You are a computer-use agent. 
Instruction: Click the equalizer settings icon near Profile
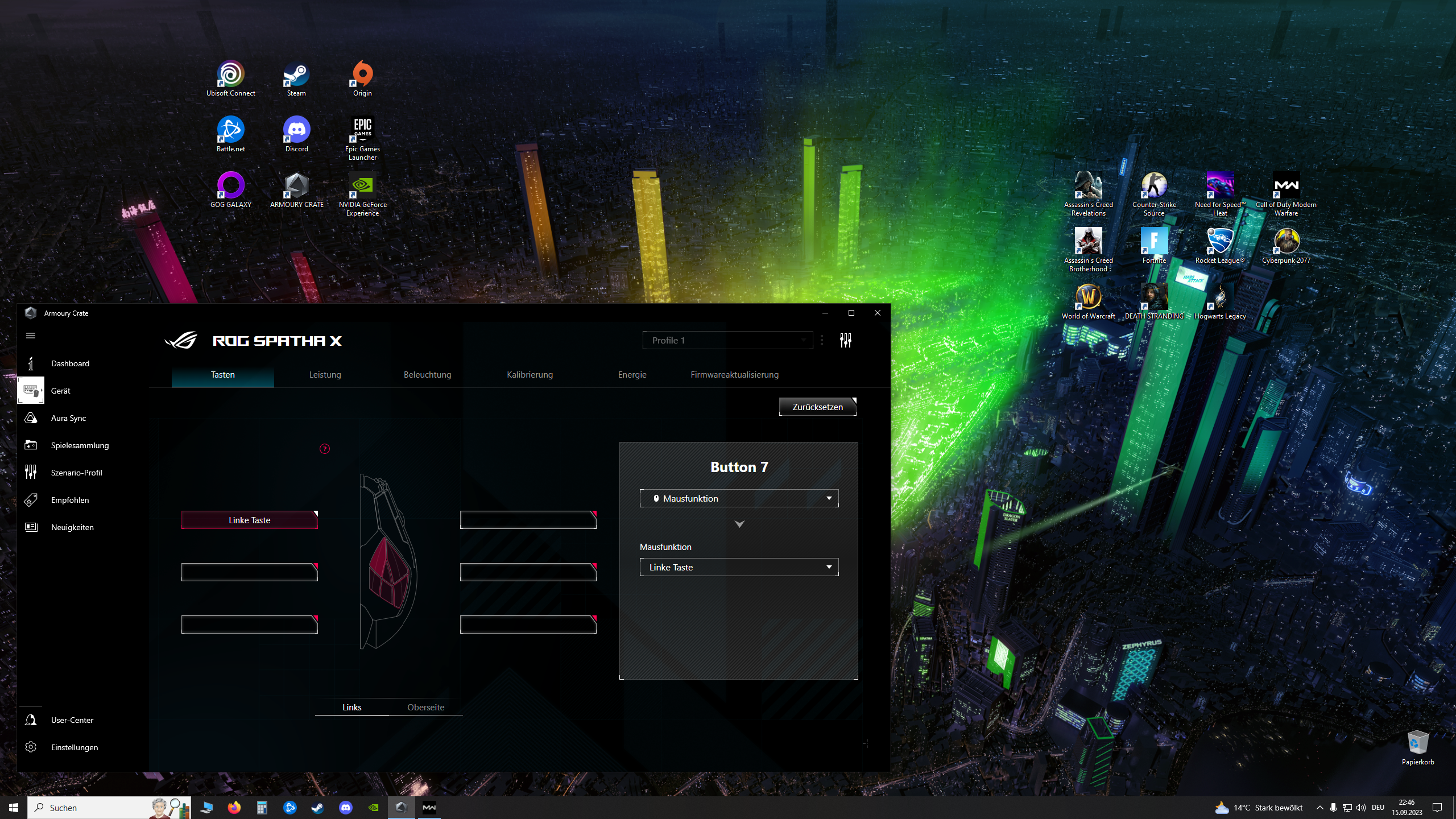845,340
